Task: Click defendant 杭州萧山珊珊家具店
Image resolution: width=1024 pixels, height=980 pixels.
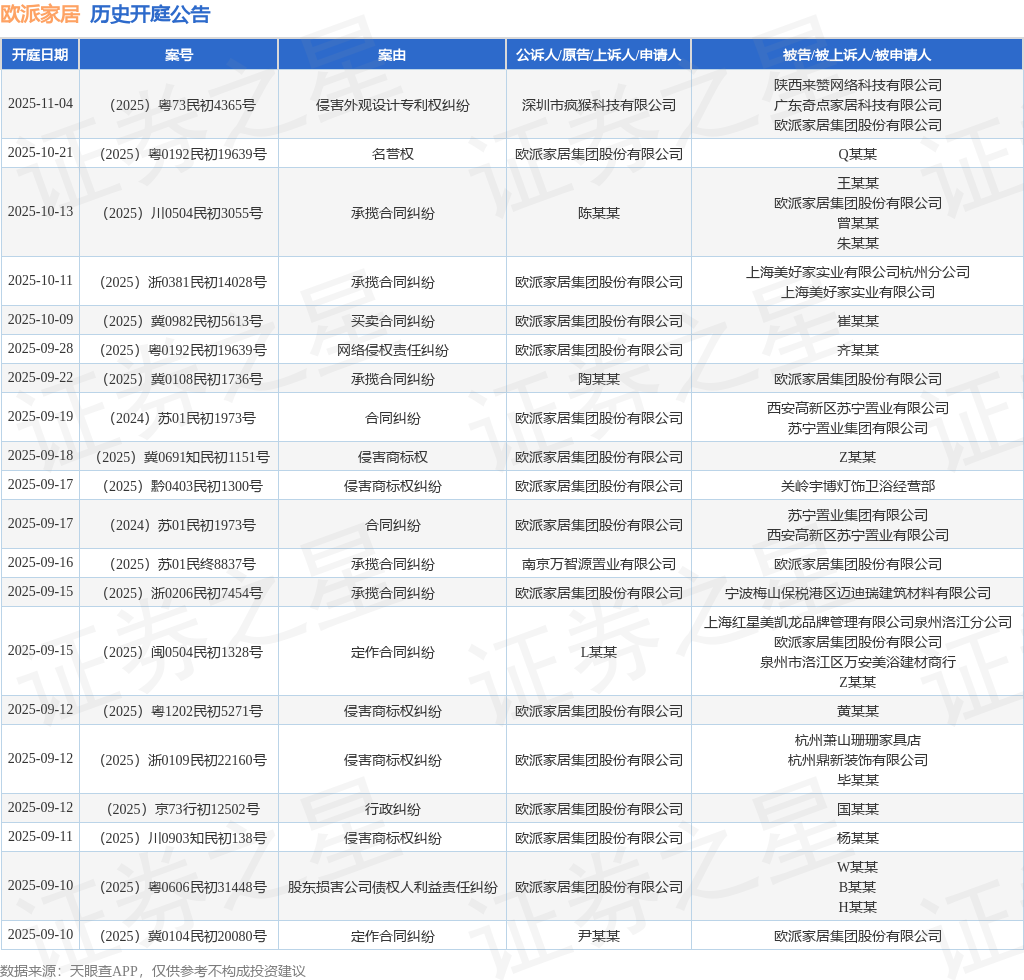Action: 857,740
